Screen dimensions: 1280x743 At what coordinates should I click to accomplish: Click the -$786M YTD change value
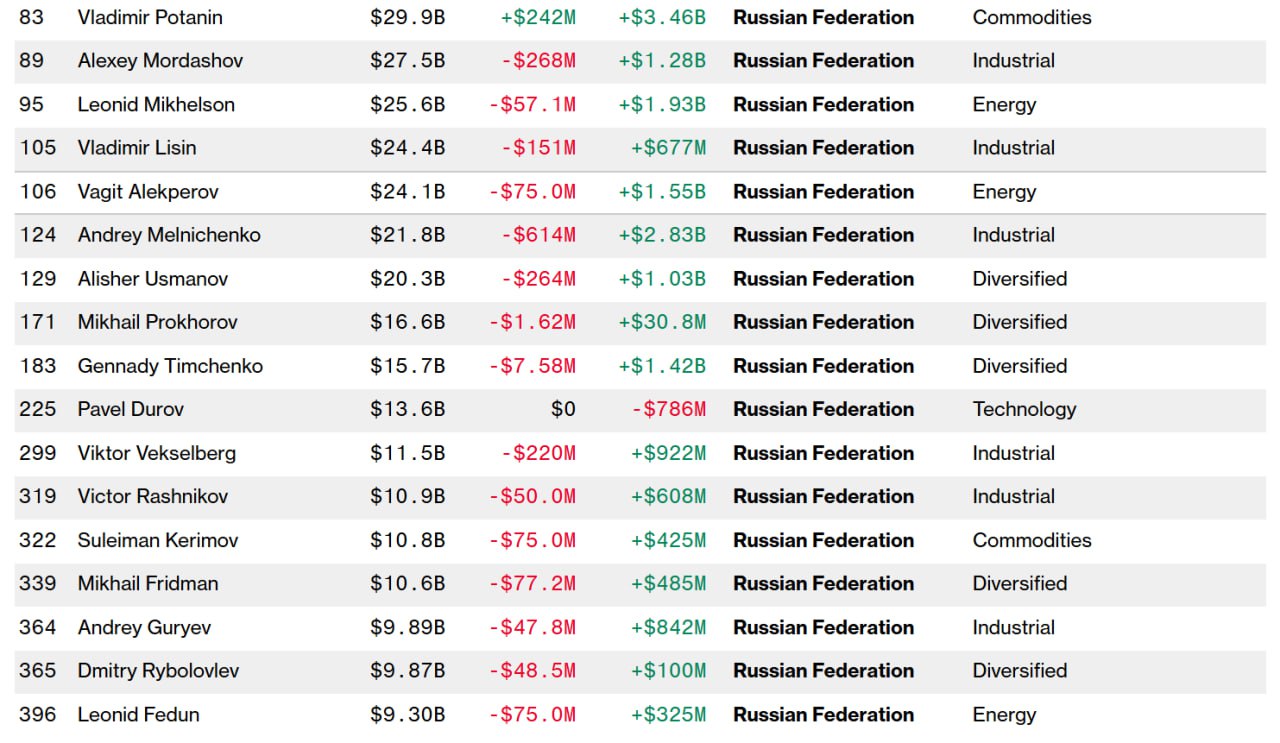(x=668, y=409)
